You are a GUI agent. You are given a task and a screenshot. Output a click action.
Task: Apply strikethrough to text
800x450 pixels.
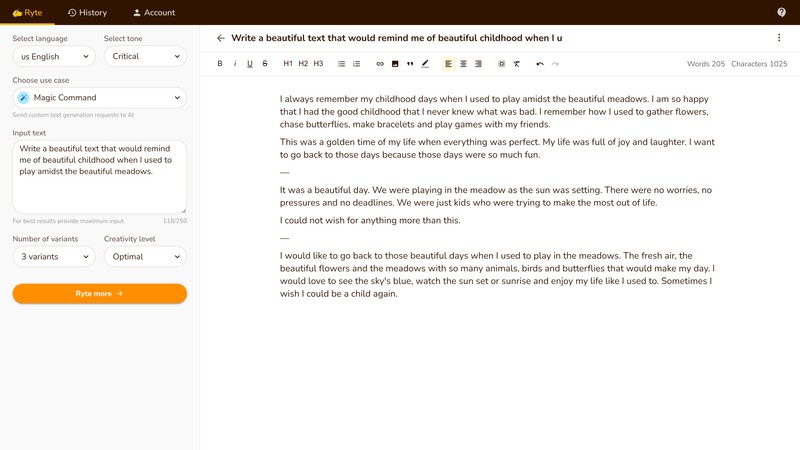[x=265, y=64]
